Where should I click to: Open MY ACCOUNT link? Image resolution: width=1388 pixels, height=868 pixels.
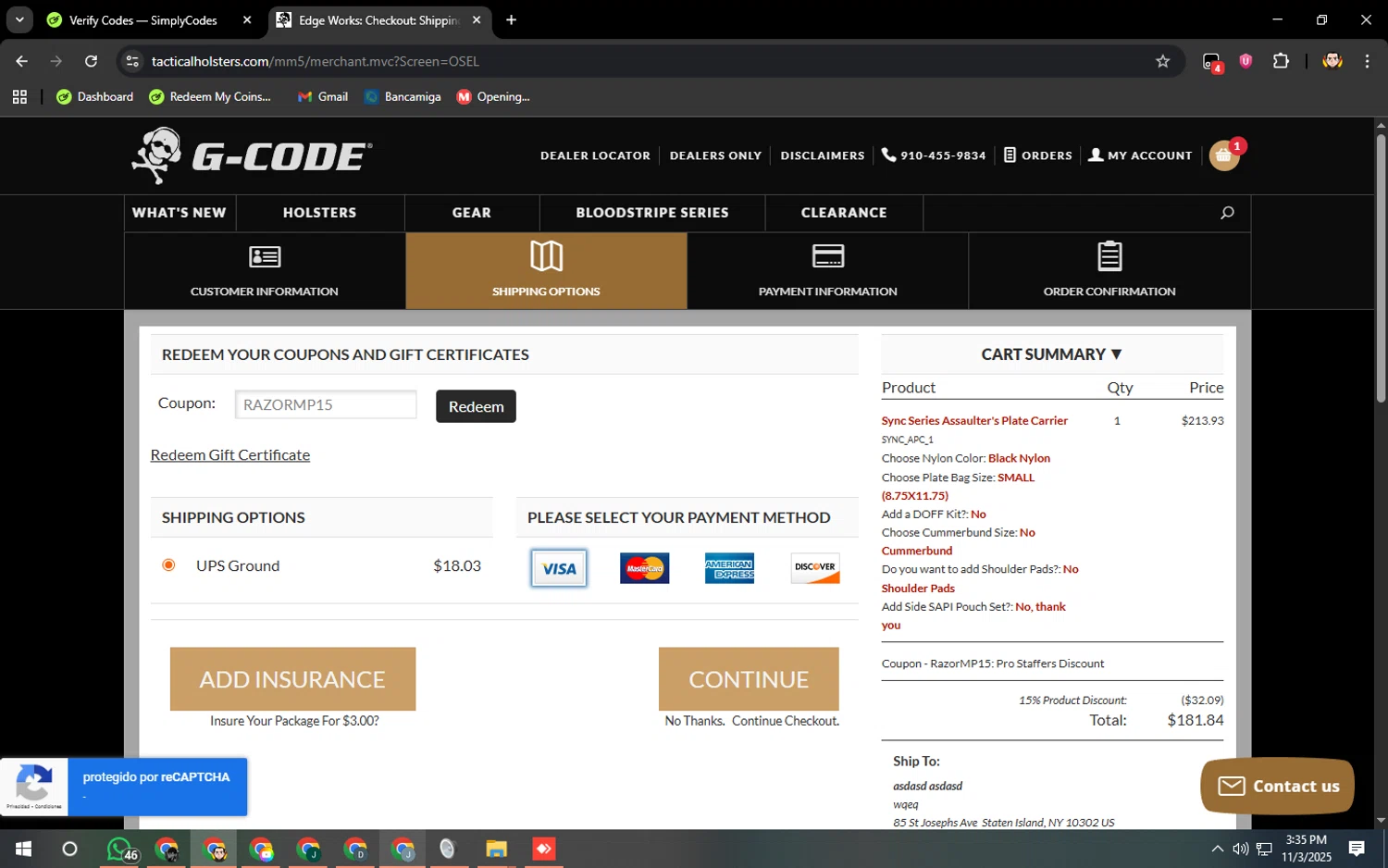pyautogui.click(x=1140, y=155)
